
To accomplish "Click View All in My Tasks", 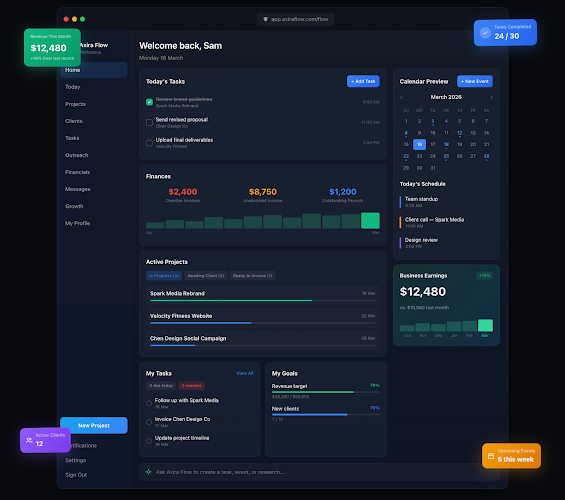I will click(245, 373).
